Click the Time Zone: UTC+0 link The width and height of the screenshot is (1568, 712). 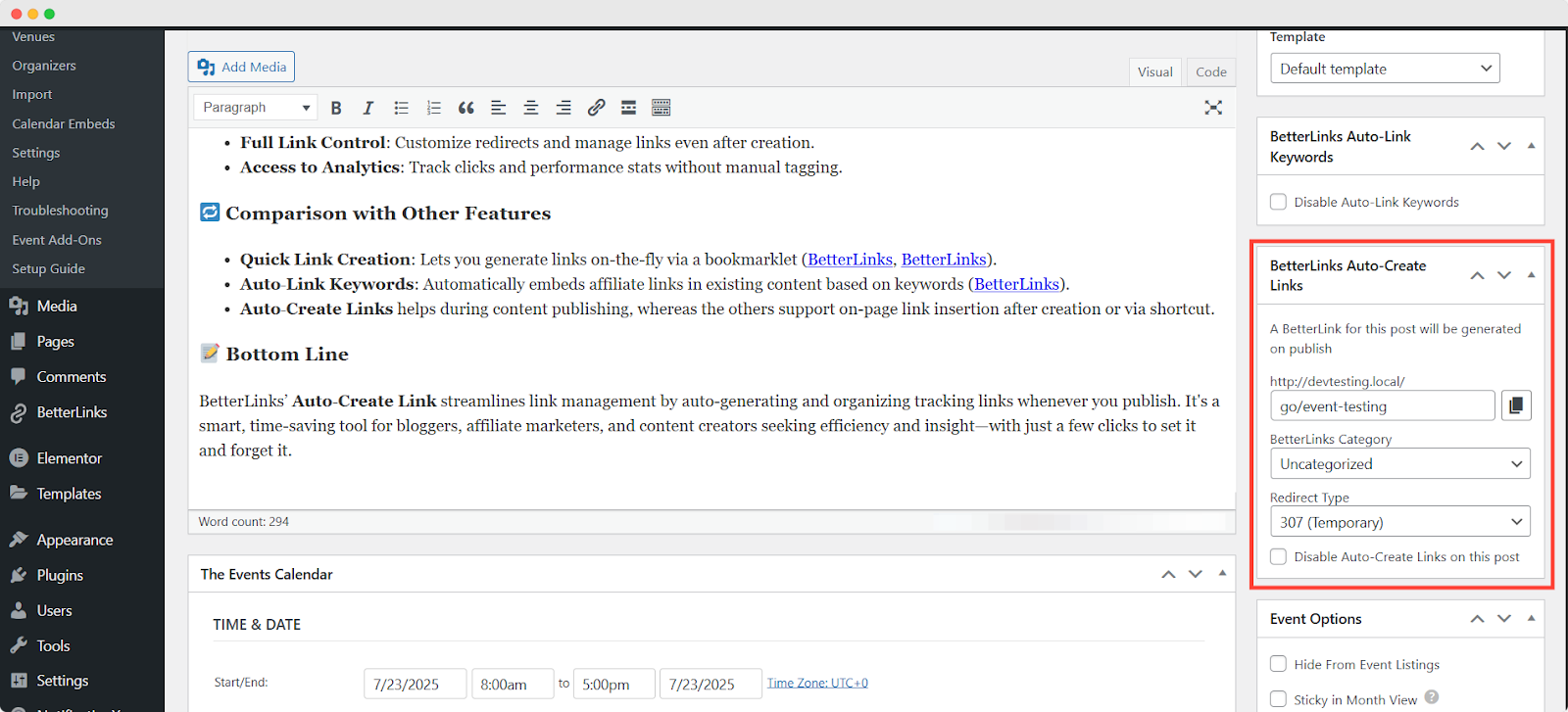(817, 683)
